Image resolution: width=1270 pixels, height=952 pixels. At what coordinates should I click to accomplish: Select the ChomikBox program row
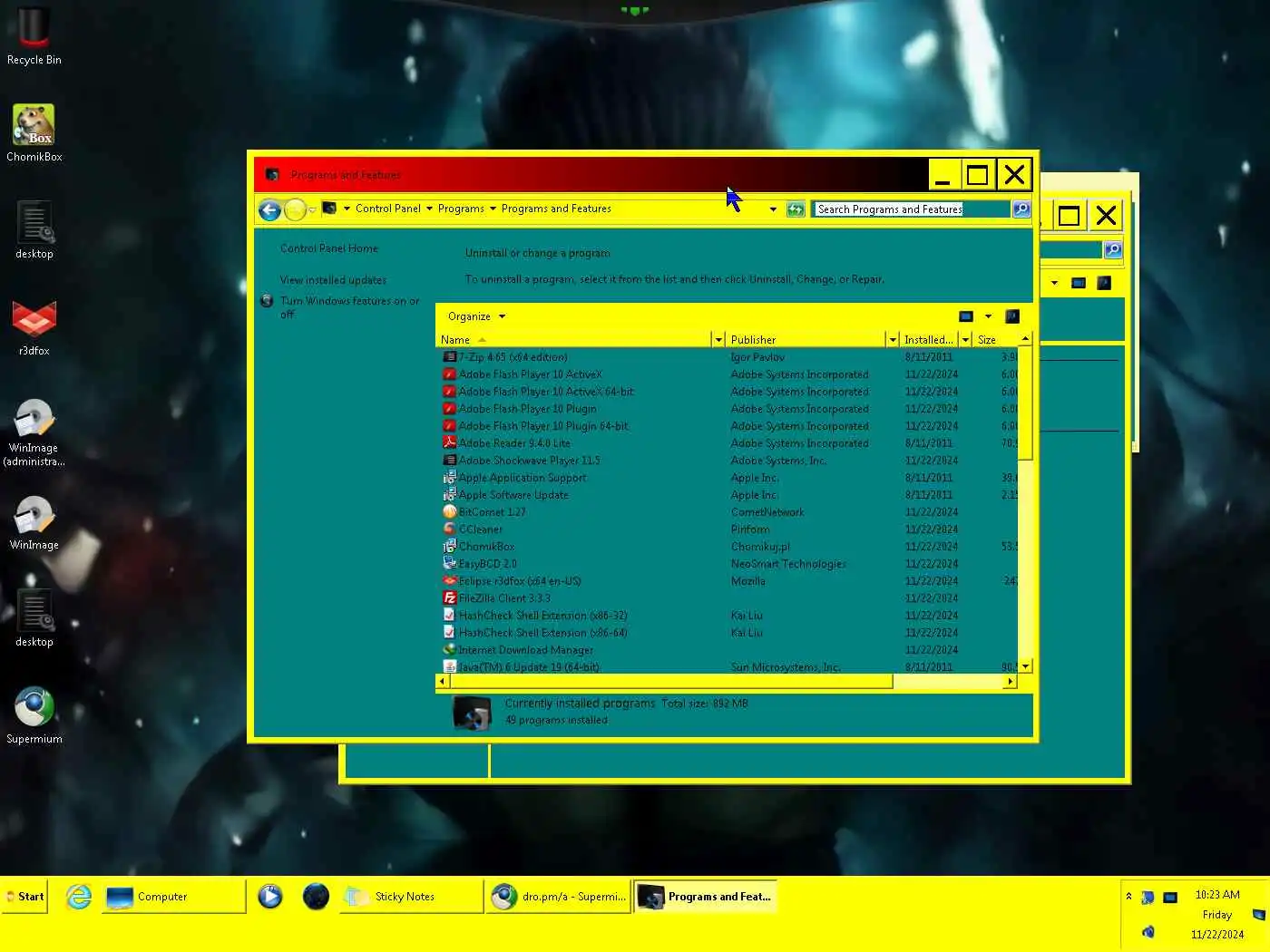(x=728, y=547)
